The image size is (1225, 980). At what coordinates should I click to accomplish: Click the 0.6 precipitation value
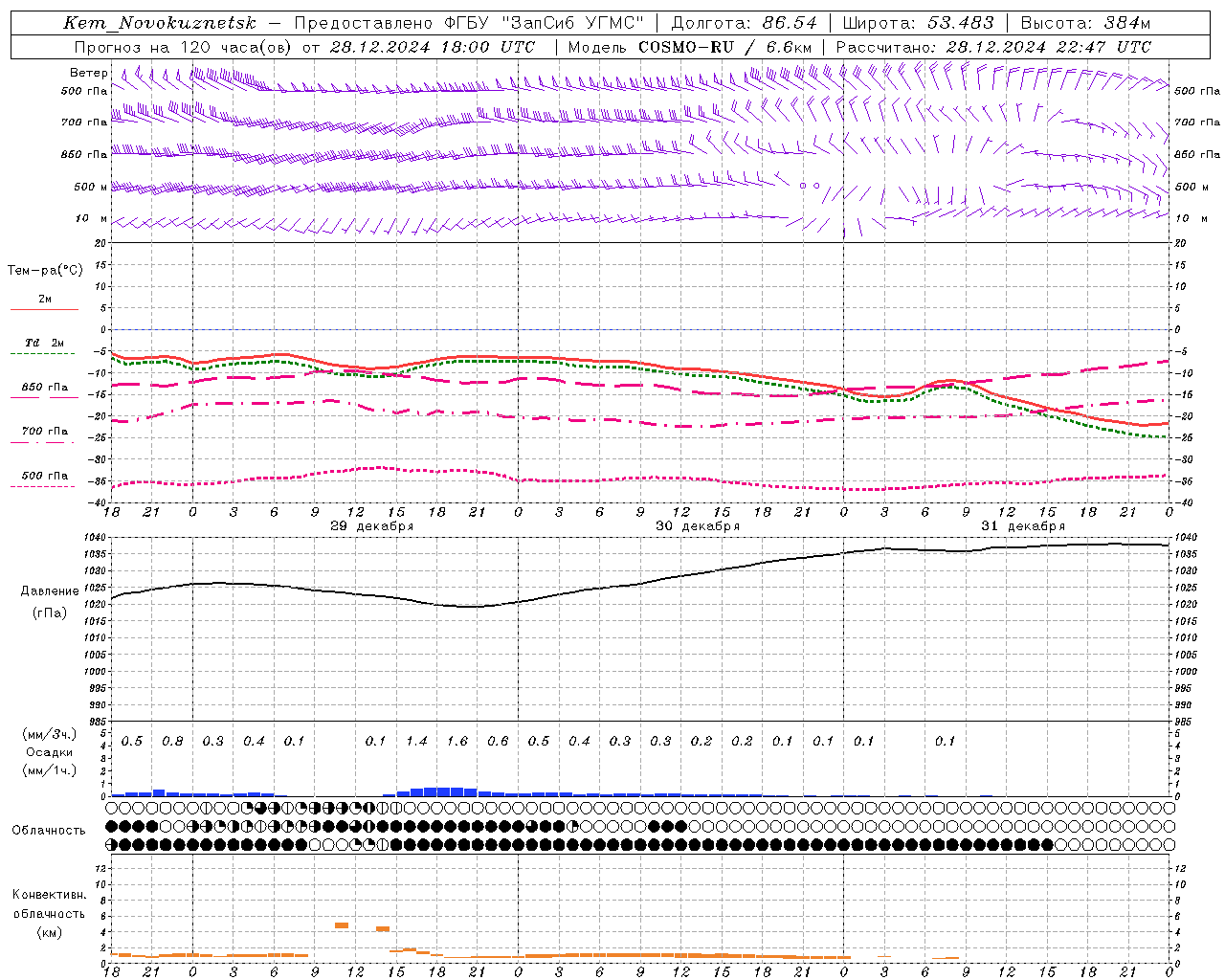tap(498, 742)
